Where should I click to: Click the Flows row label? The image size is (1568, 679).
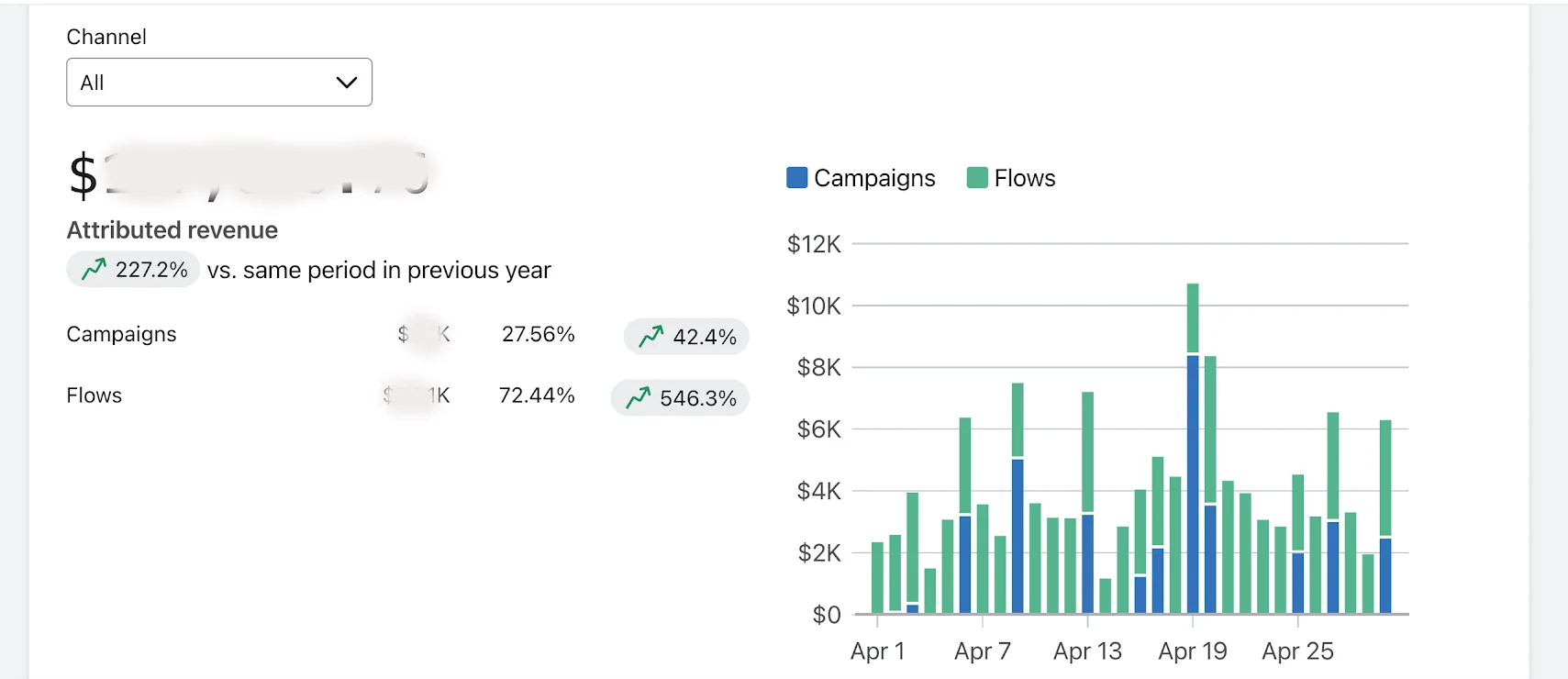pos(94,395)
